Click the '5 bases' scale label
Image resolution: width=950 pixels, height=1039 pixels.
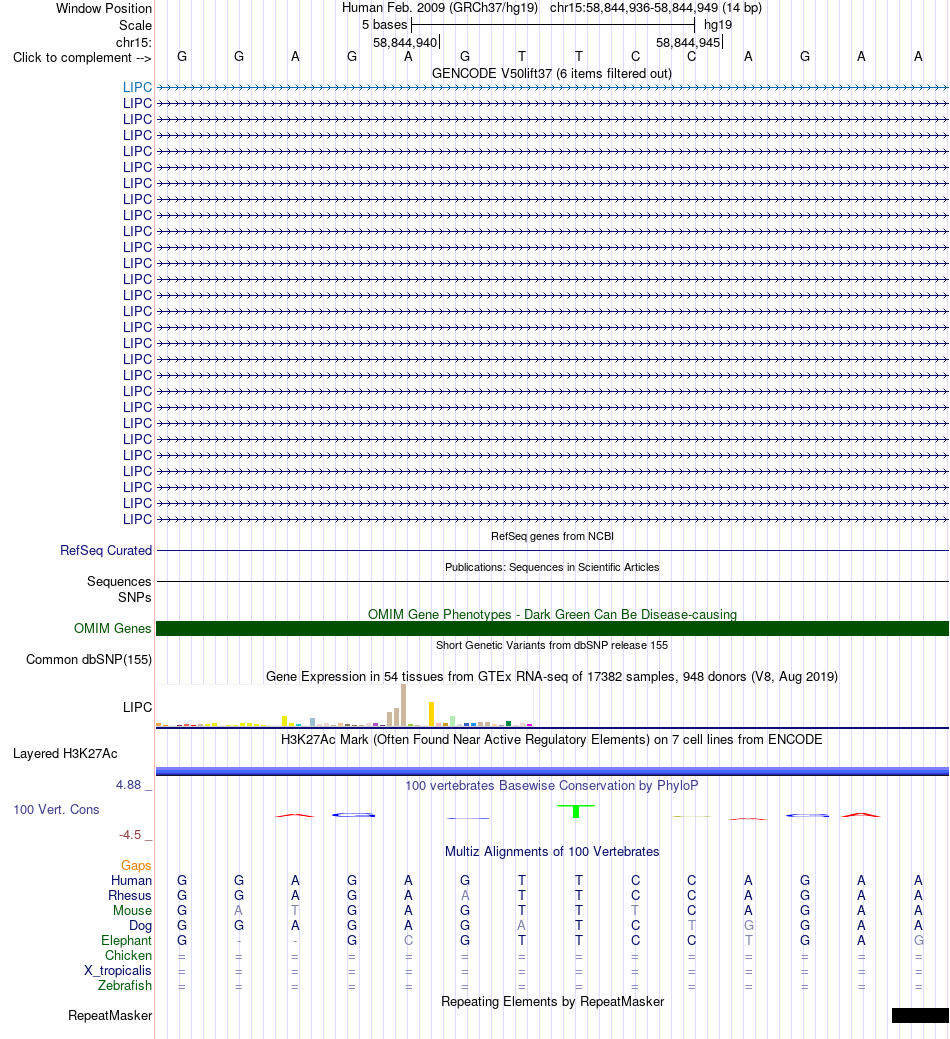(384, 25)
